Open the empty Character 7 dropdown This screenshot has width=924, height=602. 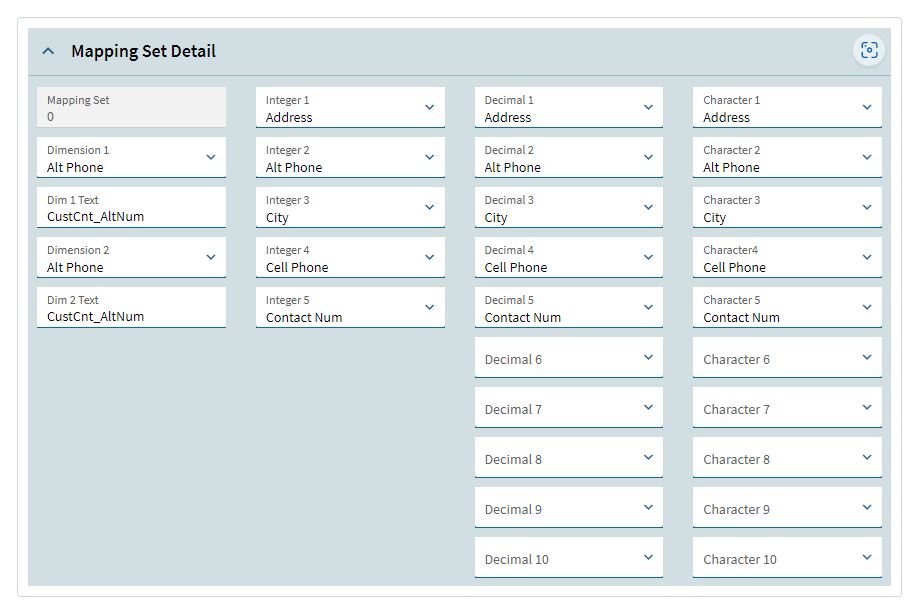(x=787, y=408)
